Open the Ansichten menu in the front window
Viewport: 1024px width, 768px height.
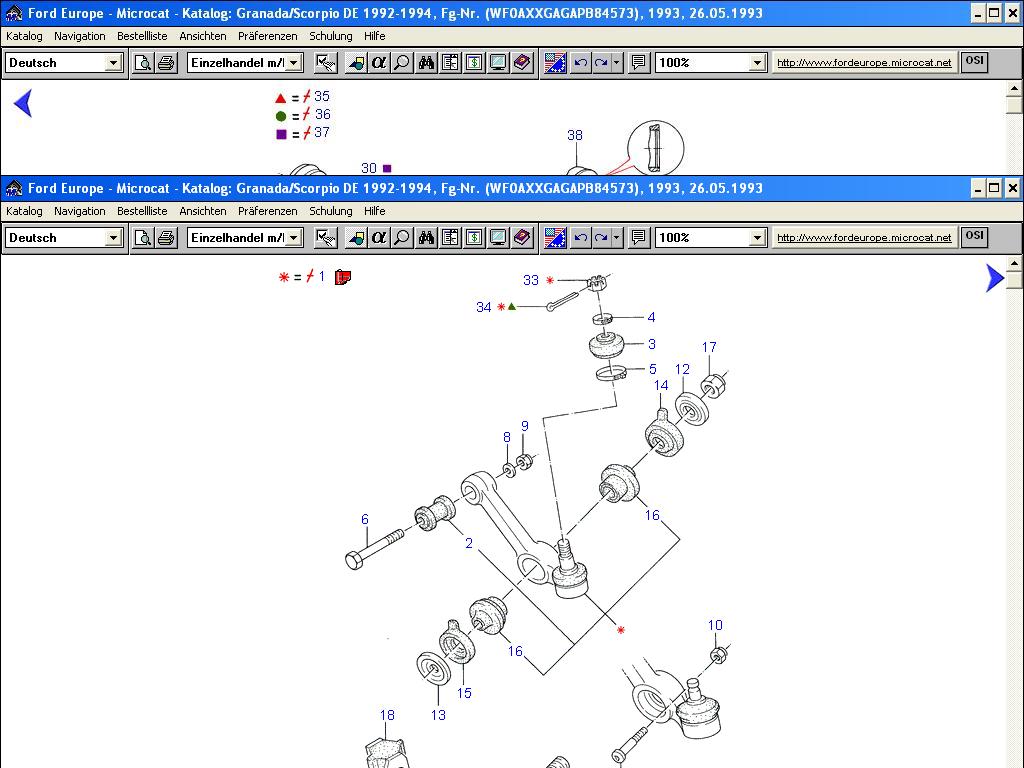203,211
